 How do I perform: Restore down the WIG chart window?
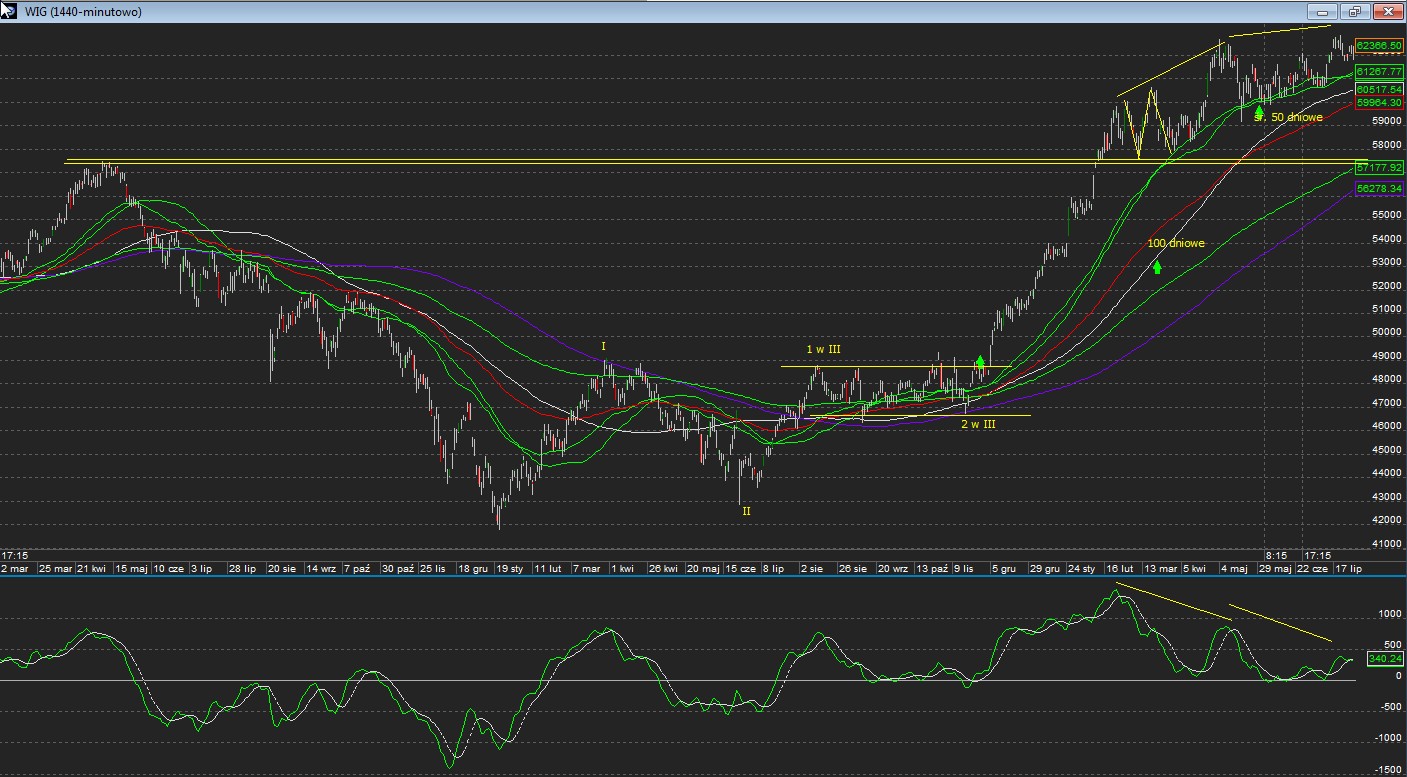1355,12
